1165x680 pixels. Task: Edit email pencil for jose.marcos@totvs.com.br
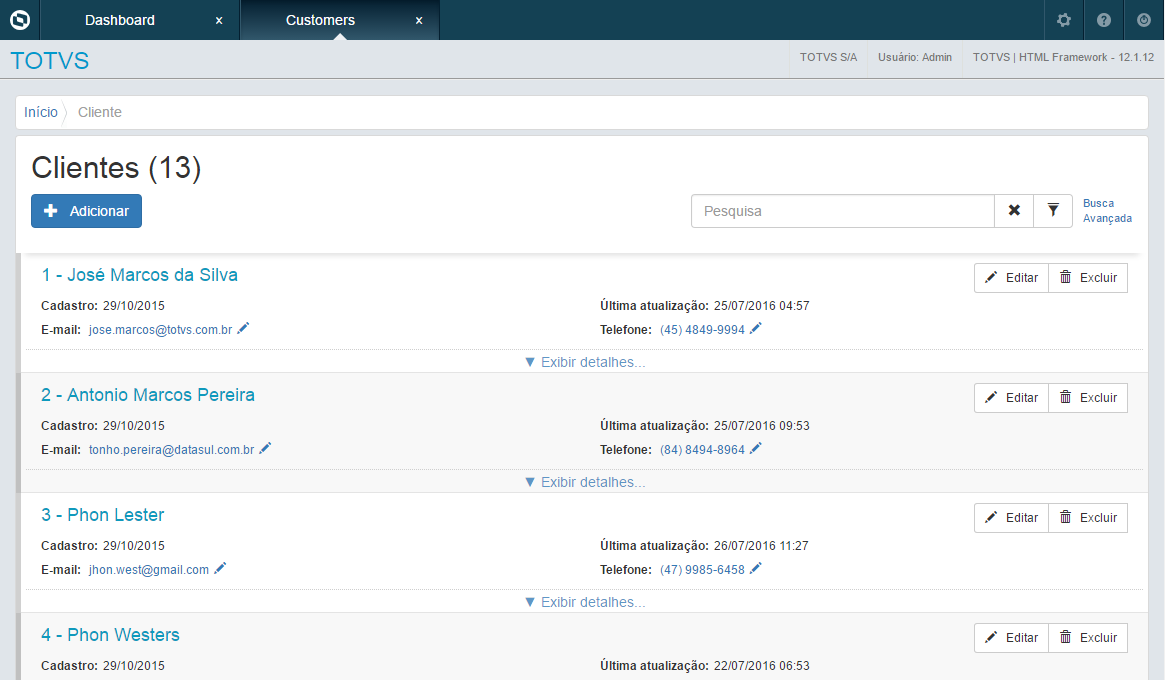243,328
